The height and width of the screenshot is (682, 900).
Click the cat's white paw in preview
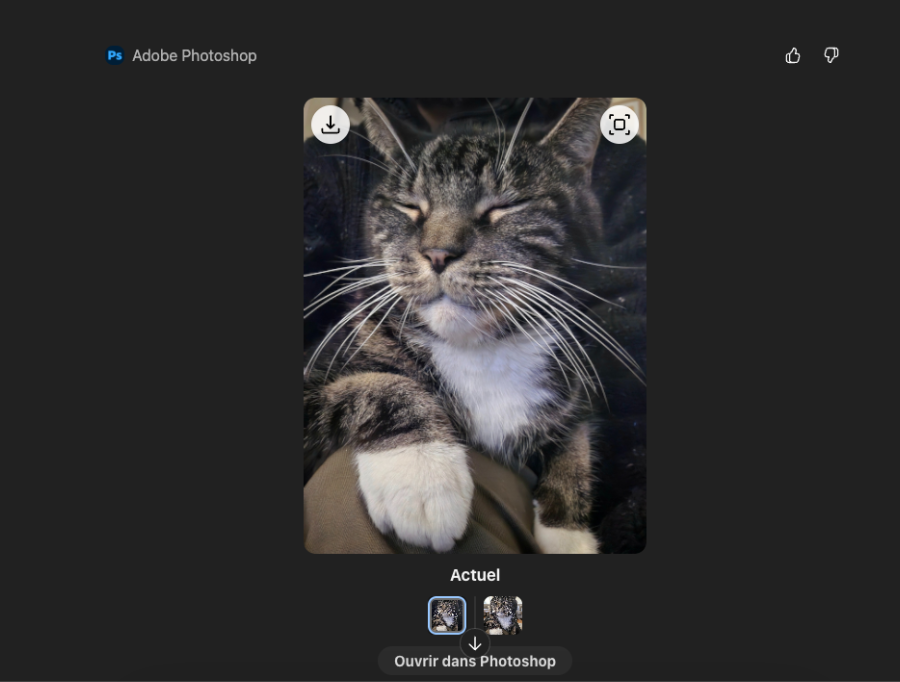pos(414,493)
